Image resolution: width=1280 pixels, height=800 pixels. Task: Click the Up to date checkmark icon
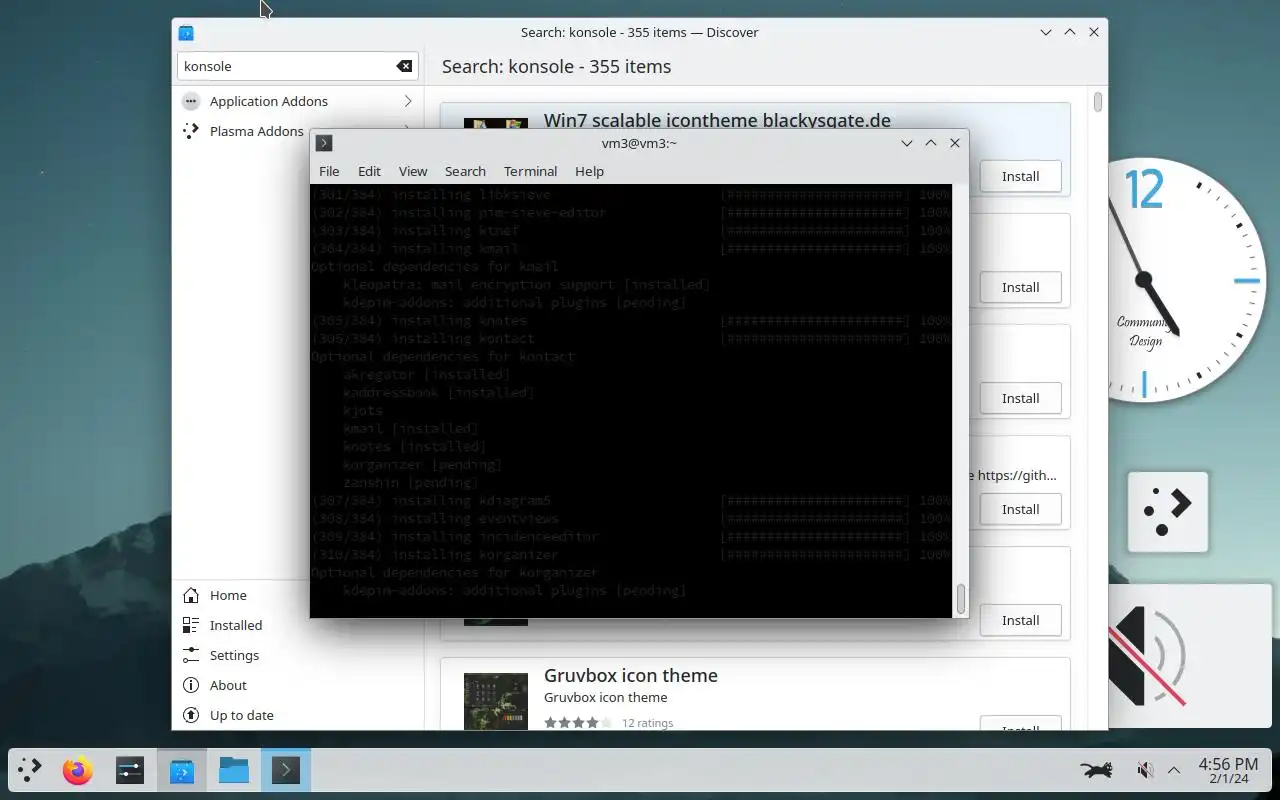(190, 715)
